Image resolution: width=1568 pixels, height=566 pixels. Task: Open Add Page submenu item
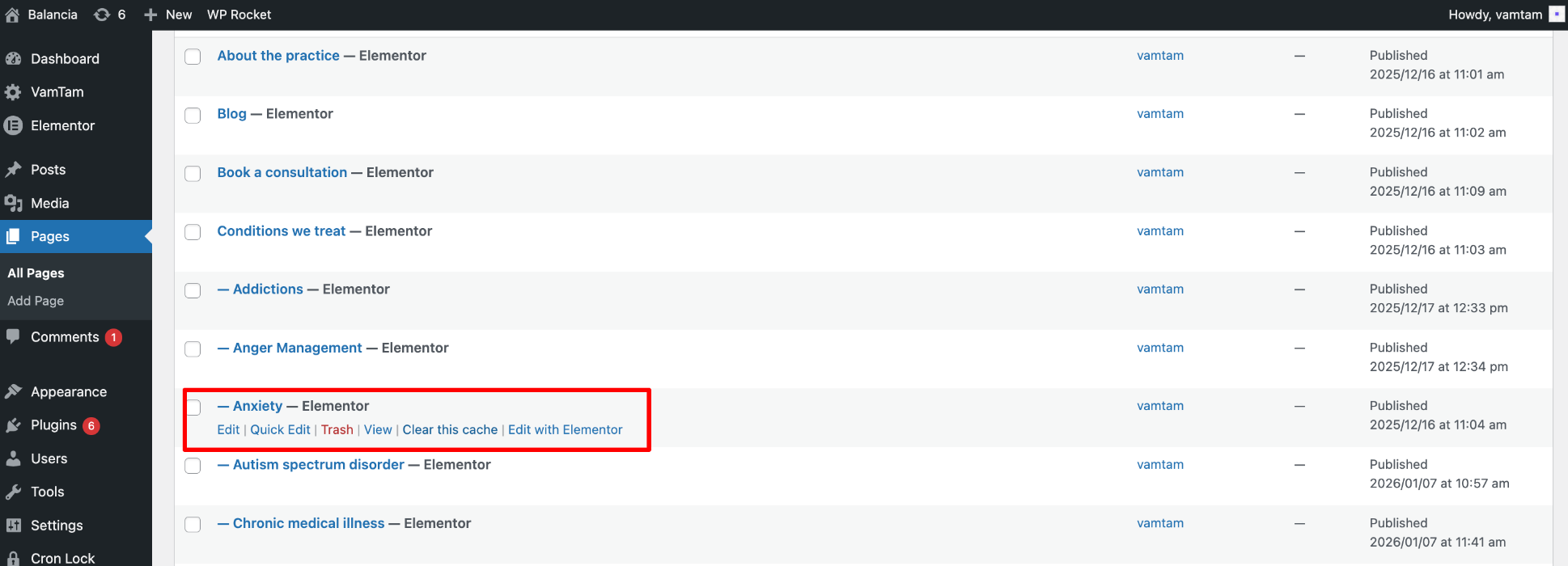36,301
